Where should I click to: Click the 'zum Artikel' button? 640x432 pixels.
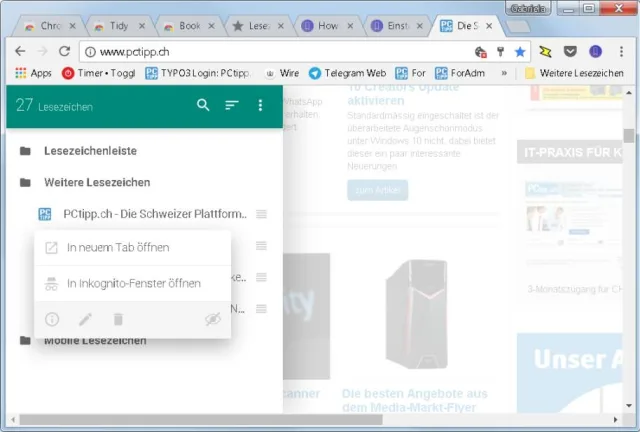(x=378, y=190)
